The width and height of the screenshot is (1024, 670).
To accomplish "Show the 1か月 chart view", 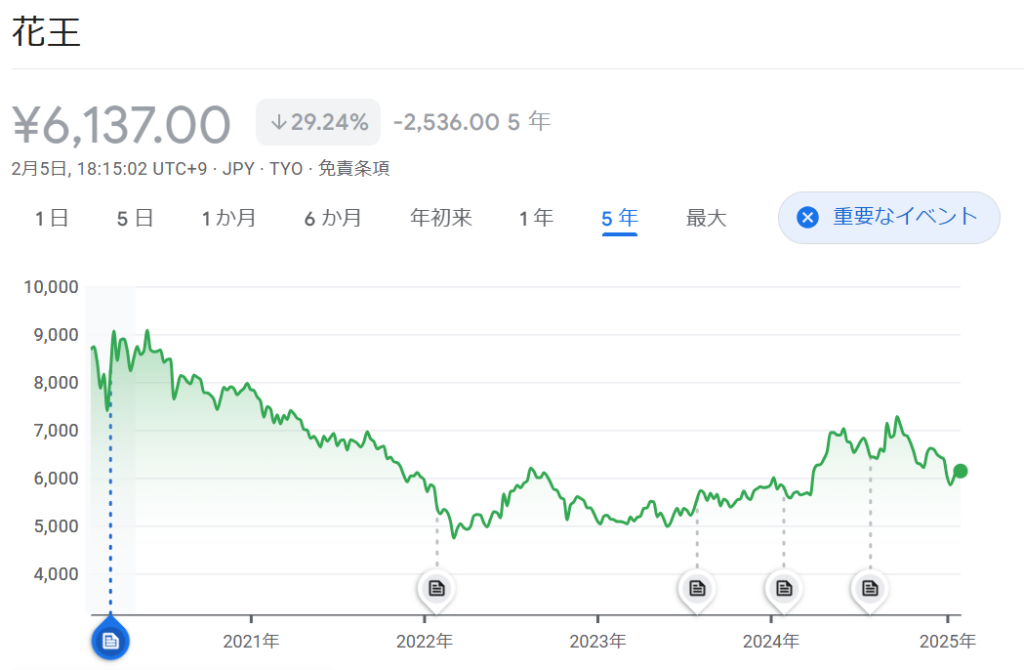I will (x=229, y=218).
